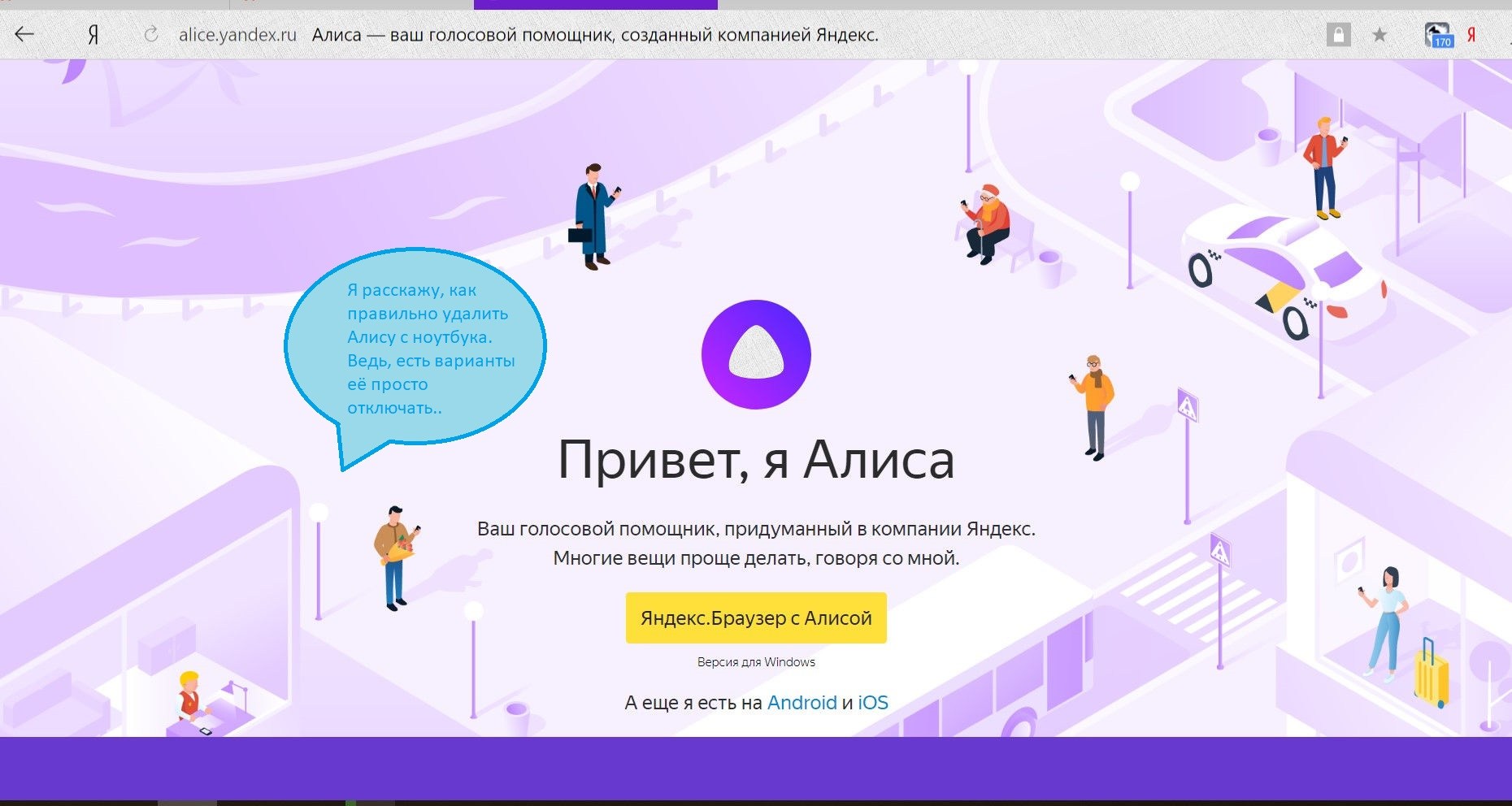Open the site security padlock info
This screenshot has height=806, width=1512.
point(1338,35)
